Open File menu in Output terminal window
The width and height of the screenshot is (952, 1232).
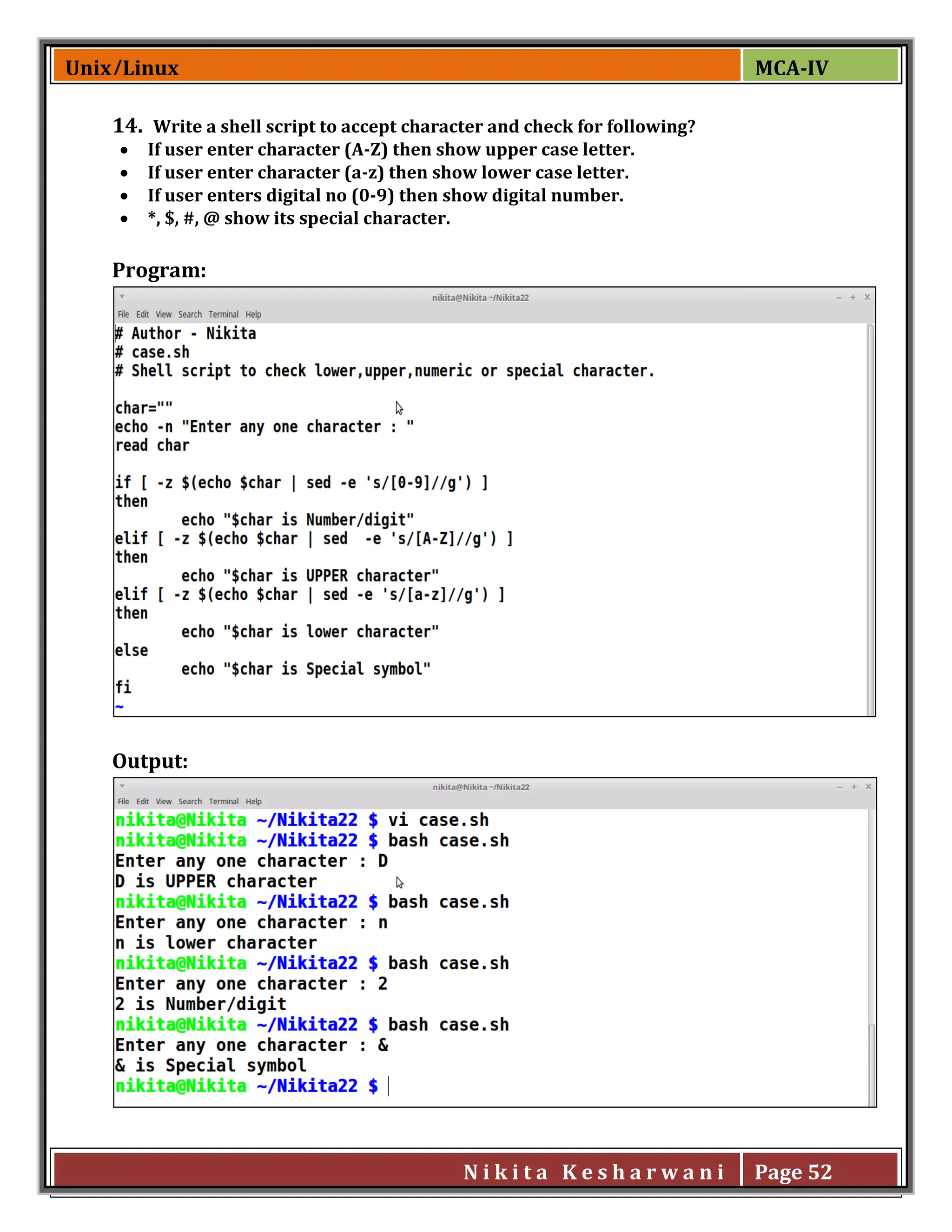[x=123, y=801]
